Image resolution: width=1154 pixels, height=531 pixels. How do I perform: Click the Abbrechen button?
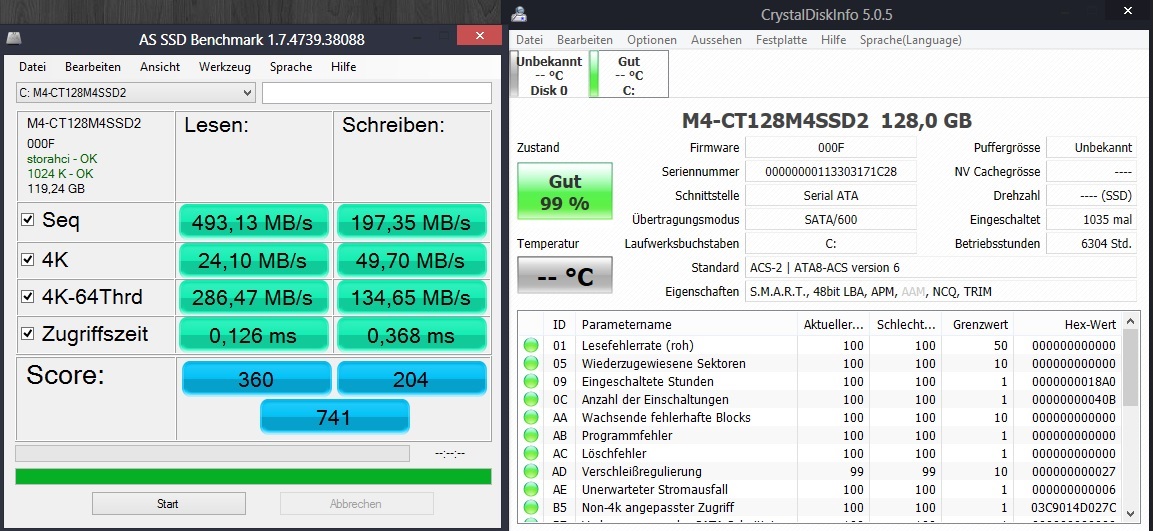356,504
